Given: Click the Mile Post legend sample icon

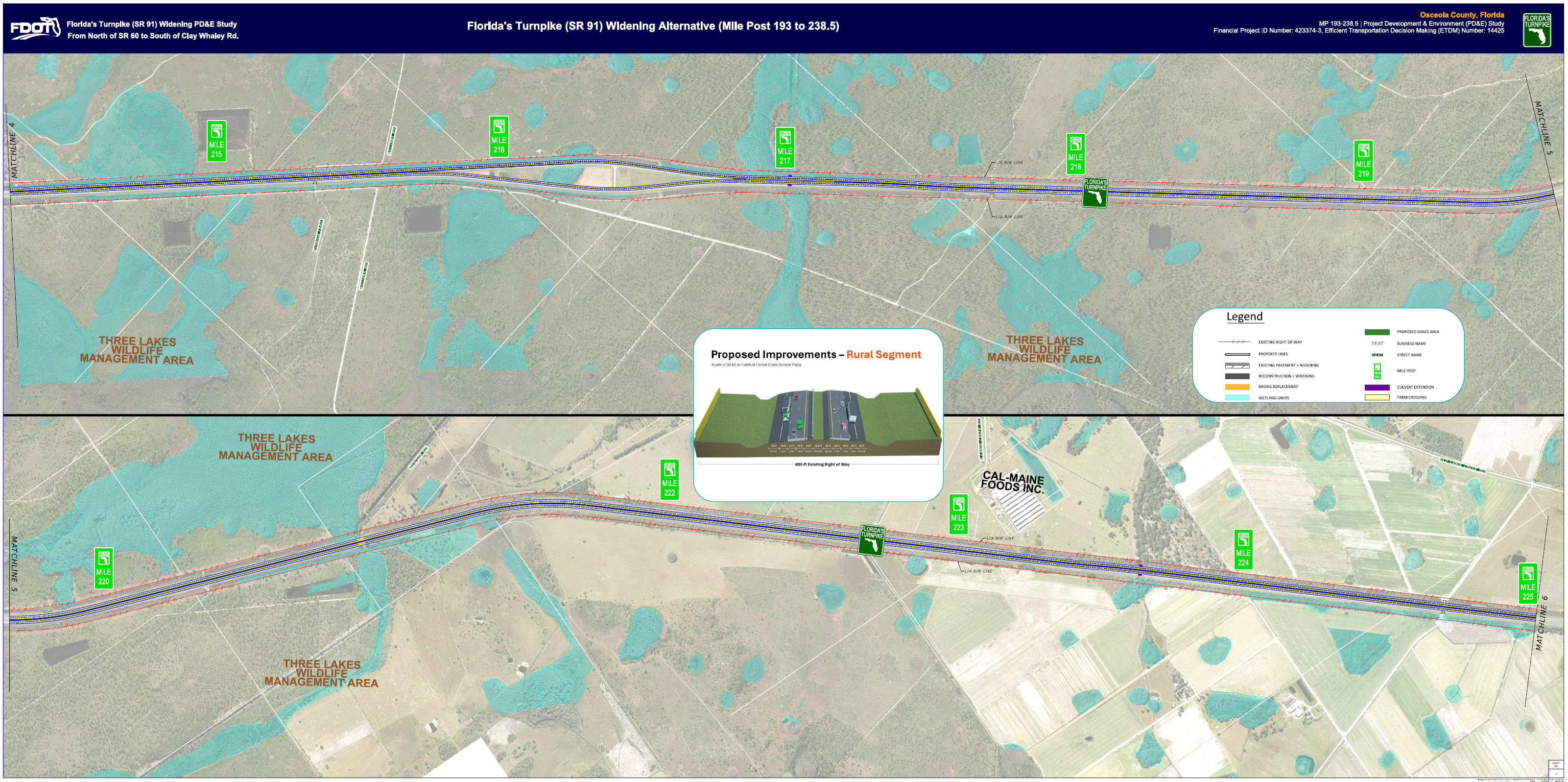Looking at the screenshot, I should (1378, 371).
